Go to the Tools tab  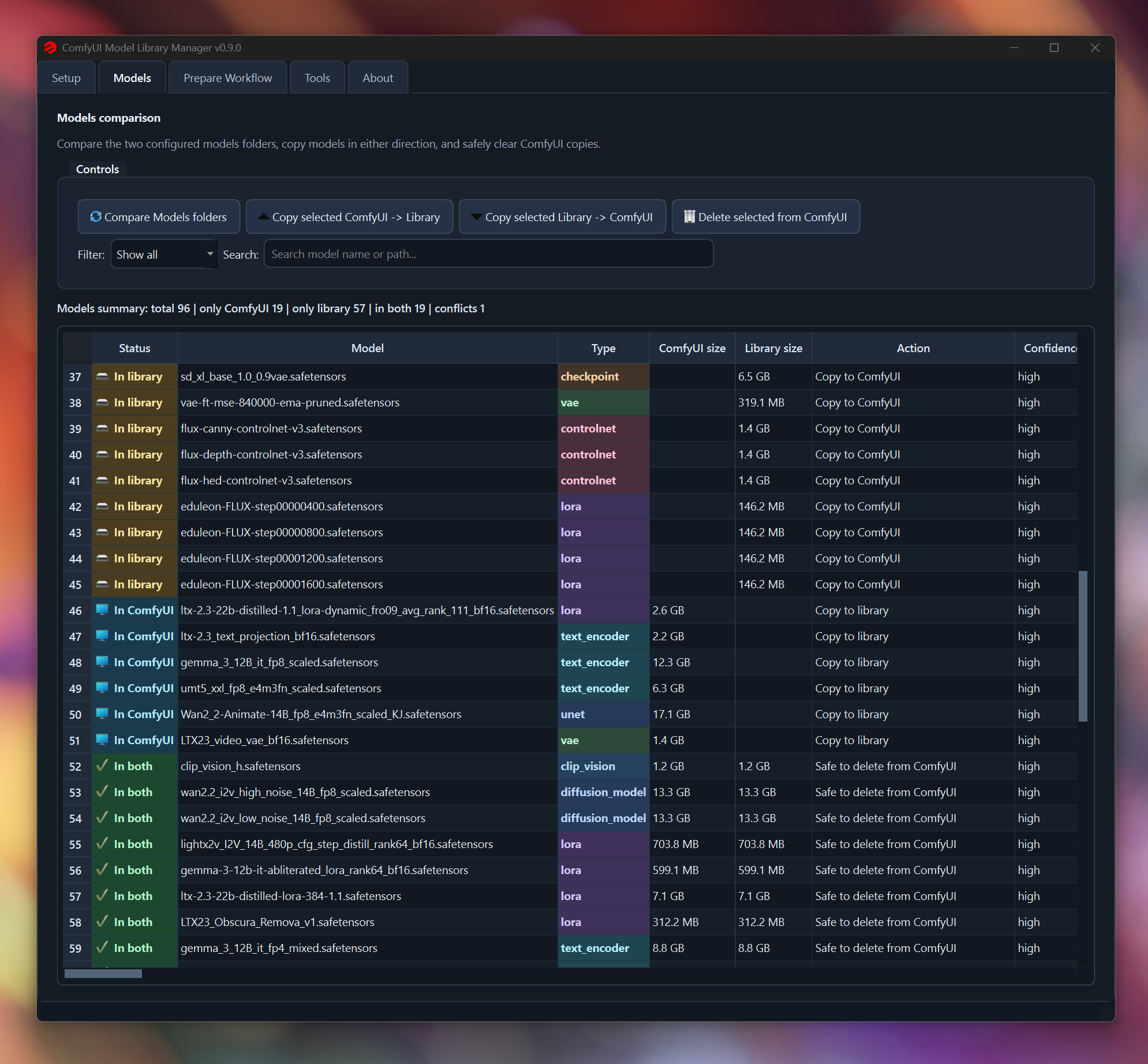[317, 78]
